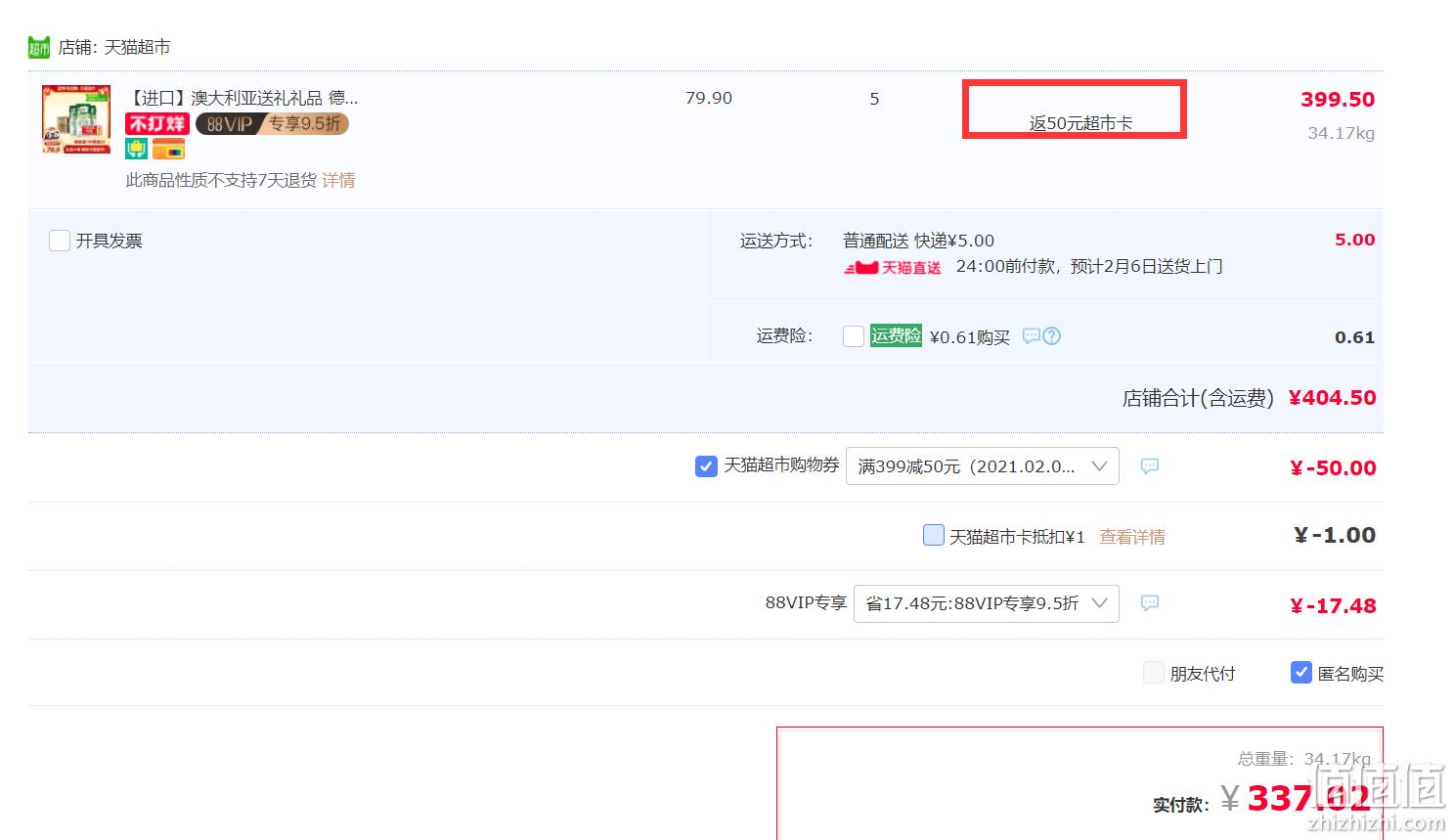Click the 返50元超市卡 promotion text
Screen dimensions: 1454x840
point(1080,123)
